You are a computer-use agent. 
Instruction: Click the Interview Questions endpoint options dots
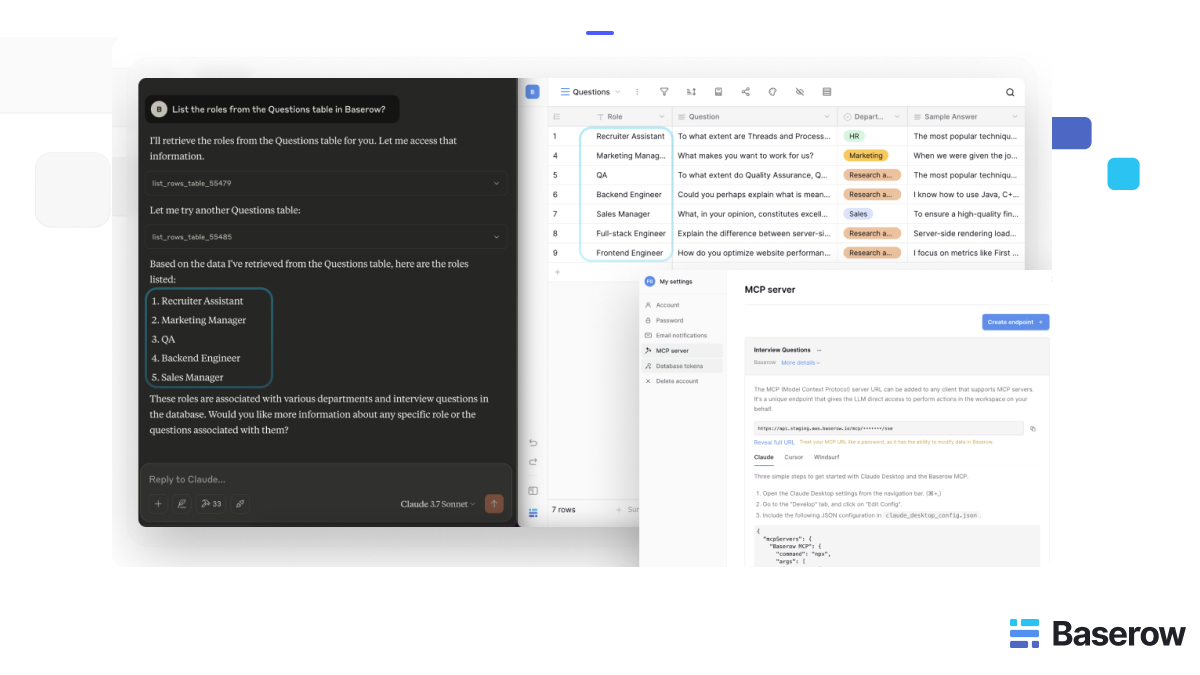pos(819,350)
